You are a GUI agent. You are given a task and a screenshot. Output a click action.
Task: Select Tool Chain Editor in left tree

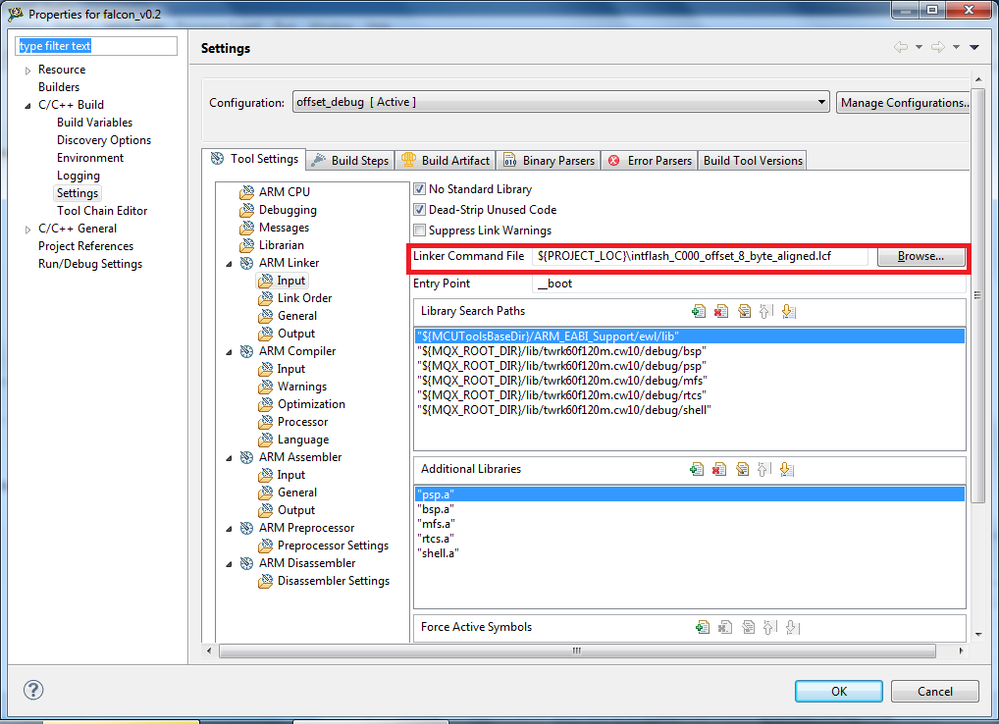click(x=102, y=211)
